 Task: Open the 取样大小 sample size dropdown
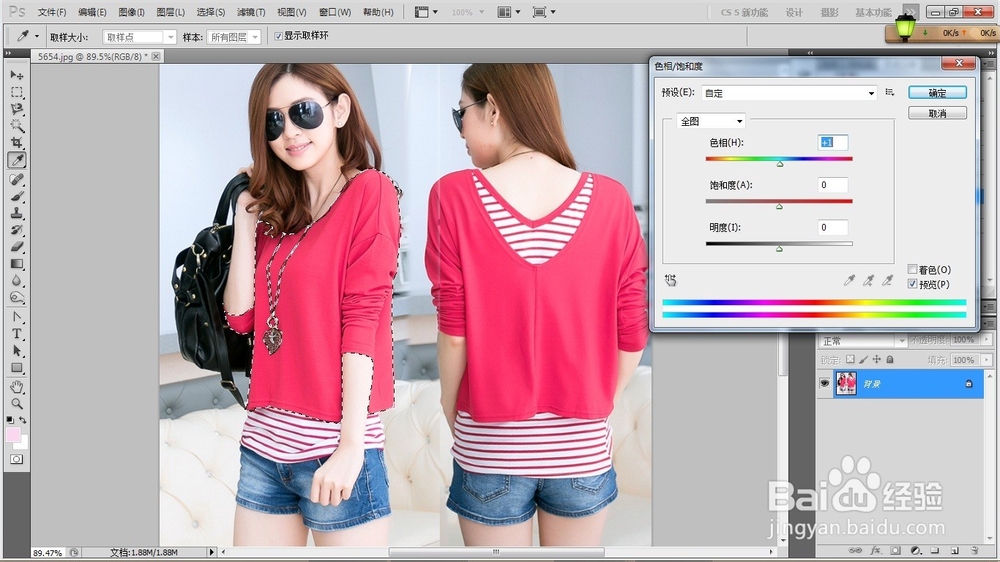pos(139,37)
